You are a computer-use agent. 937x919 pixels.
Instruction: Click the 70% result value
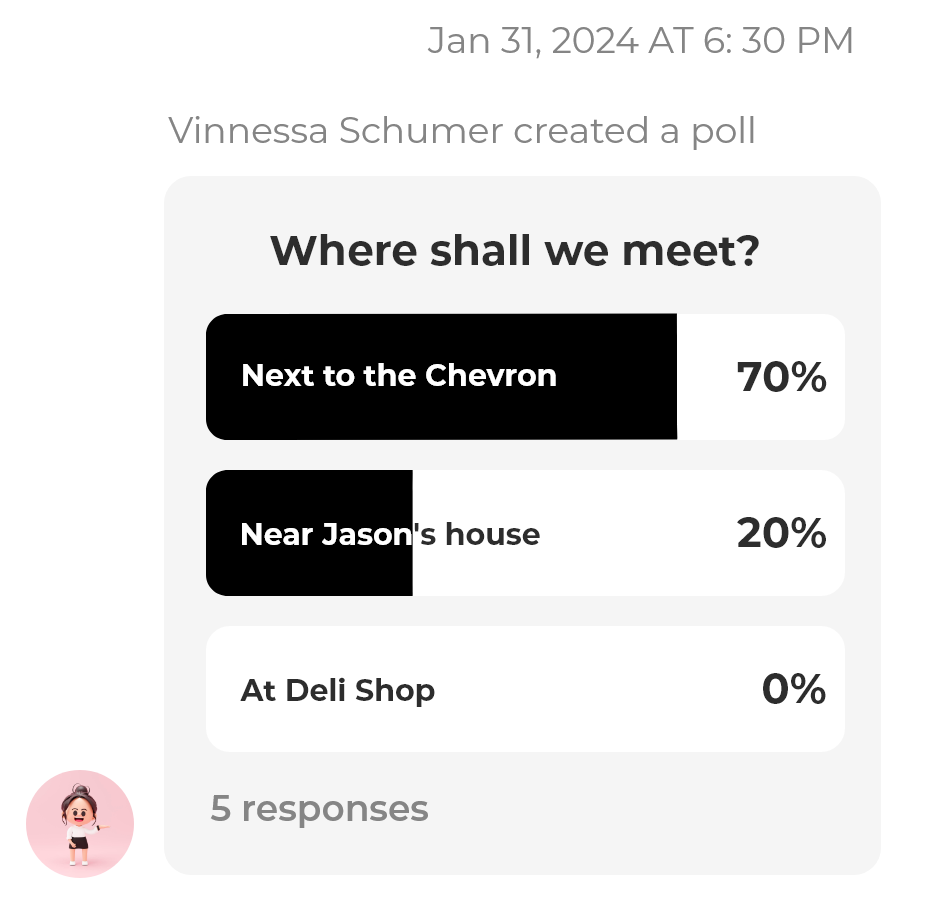(x=781, y=377)
